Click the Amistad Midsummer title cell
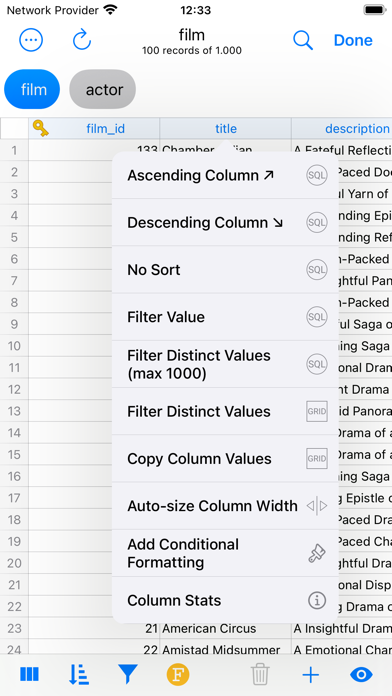The height and width of the screenshot is (696, 392). [226, 650]
